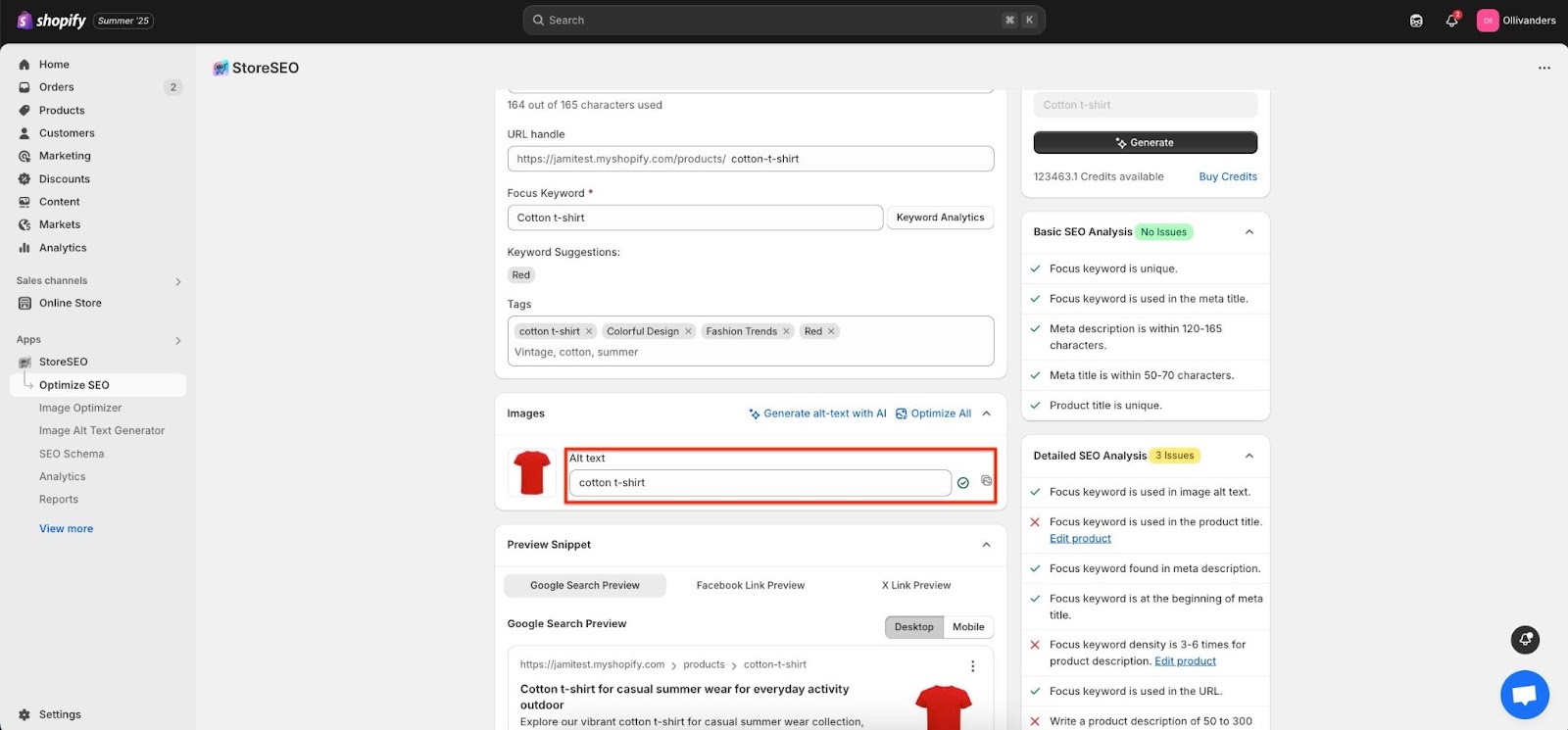Click Optimize All images

click(x=933, y=414)
